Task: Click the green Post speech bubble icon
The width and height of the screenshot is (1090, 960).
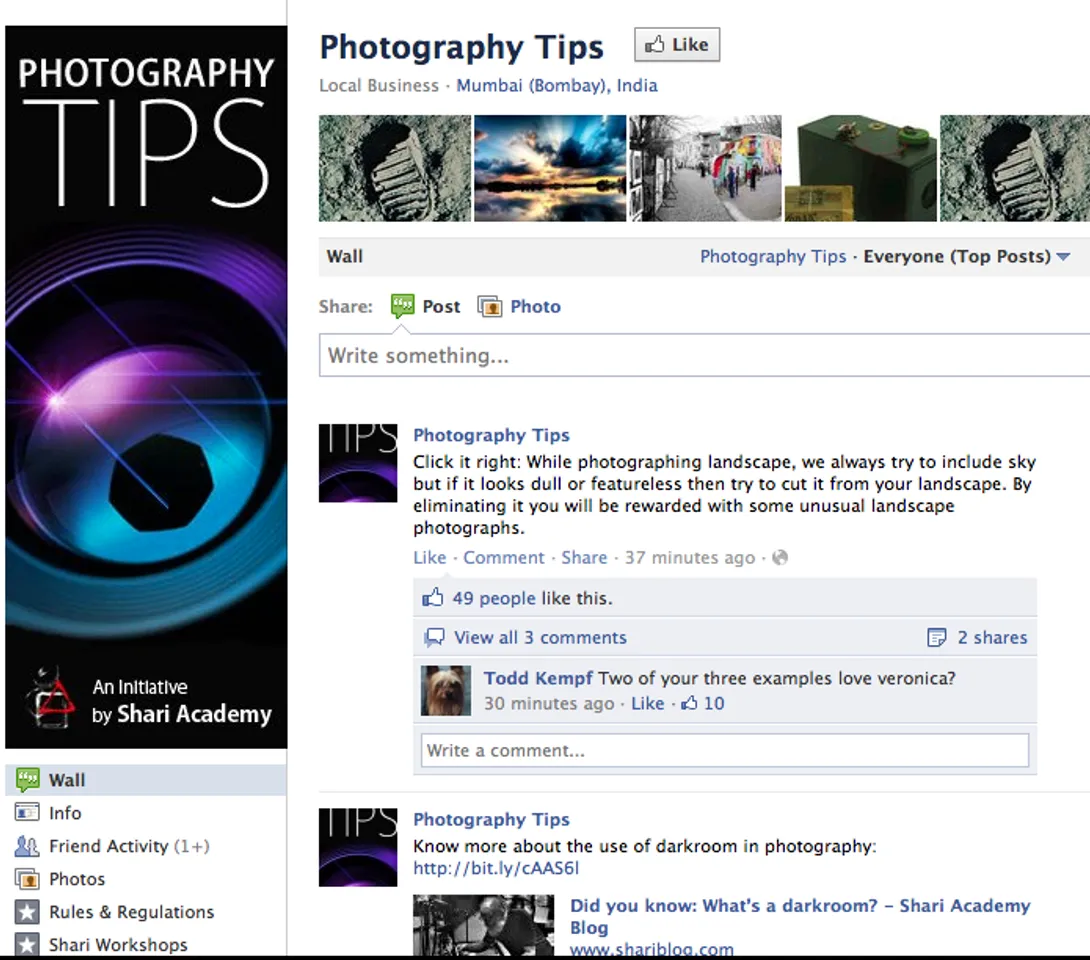Action: 402,305
